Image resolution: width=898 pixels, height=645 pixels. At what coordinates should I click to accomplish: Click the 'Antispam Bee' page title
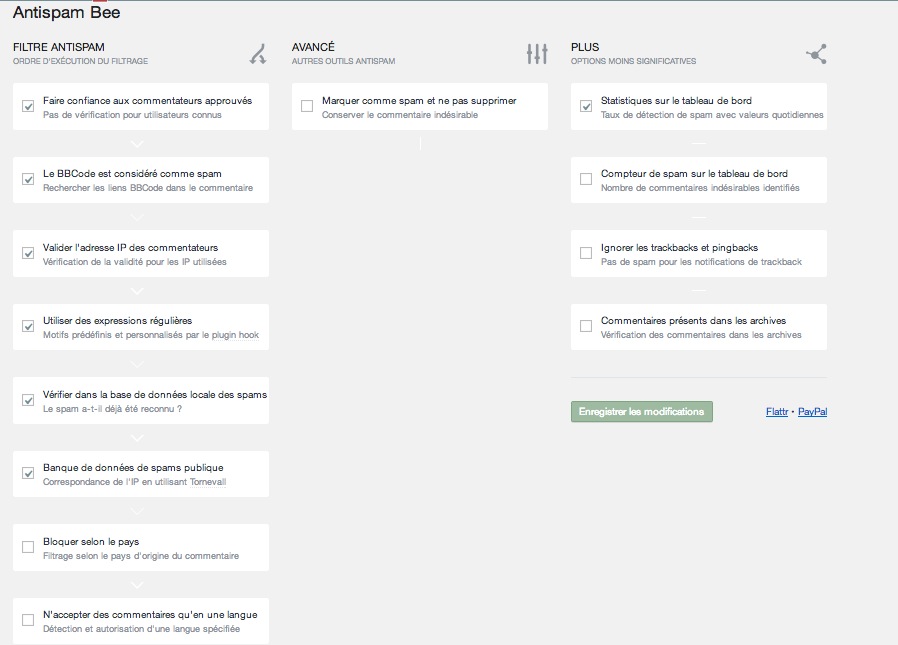pyautogui.click(x=66, y=13)
